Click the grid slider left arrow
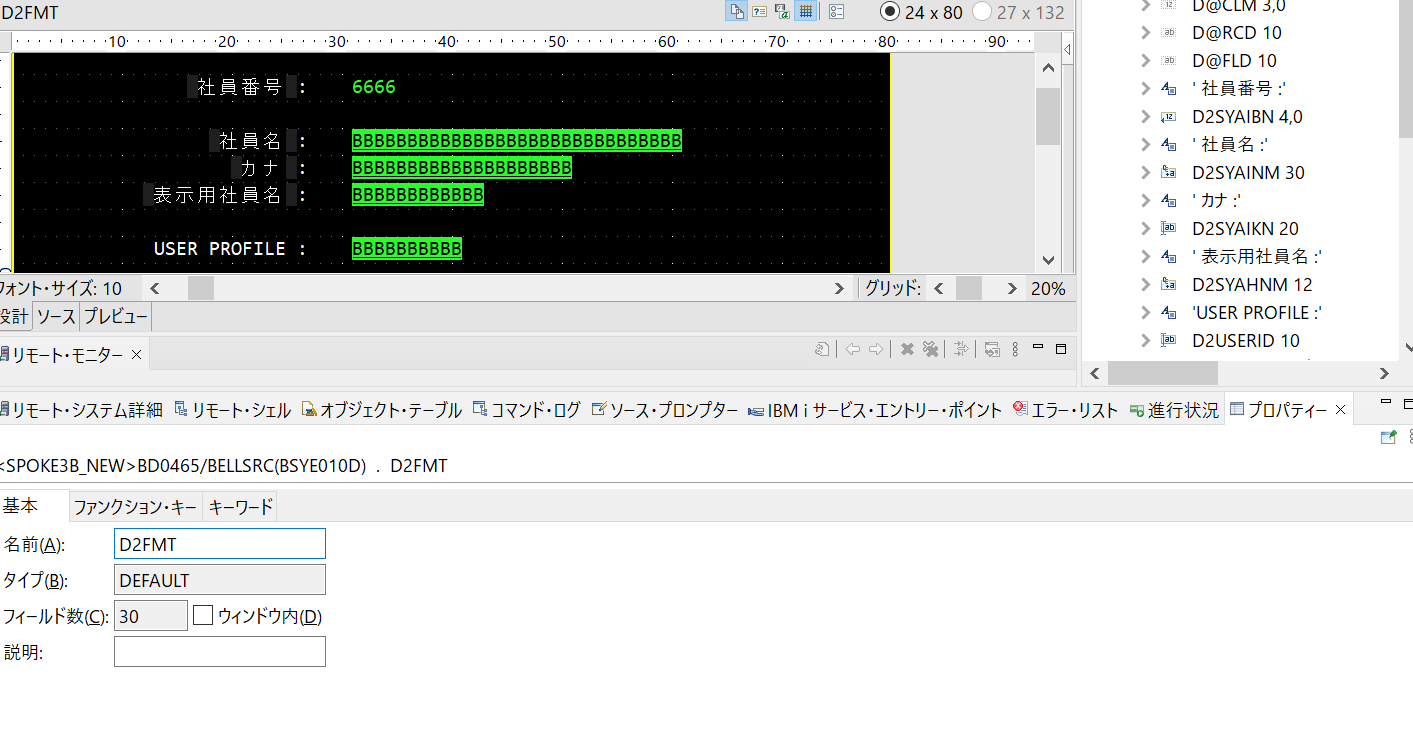Viewport: 1413px width, 749px height. click(x=938, y=288)
